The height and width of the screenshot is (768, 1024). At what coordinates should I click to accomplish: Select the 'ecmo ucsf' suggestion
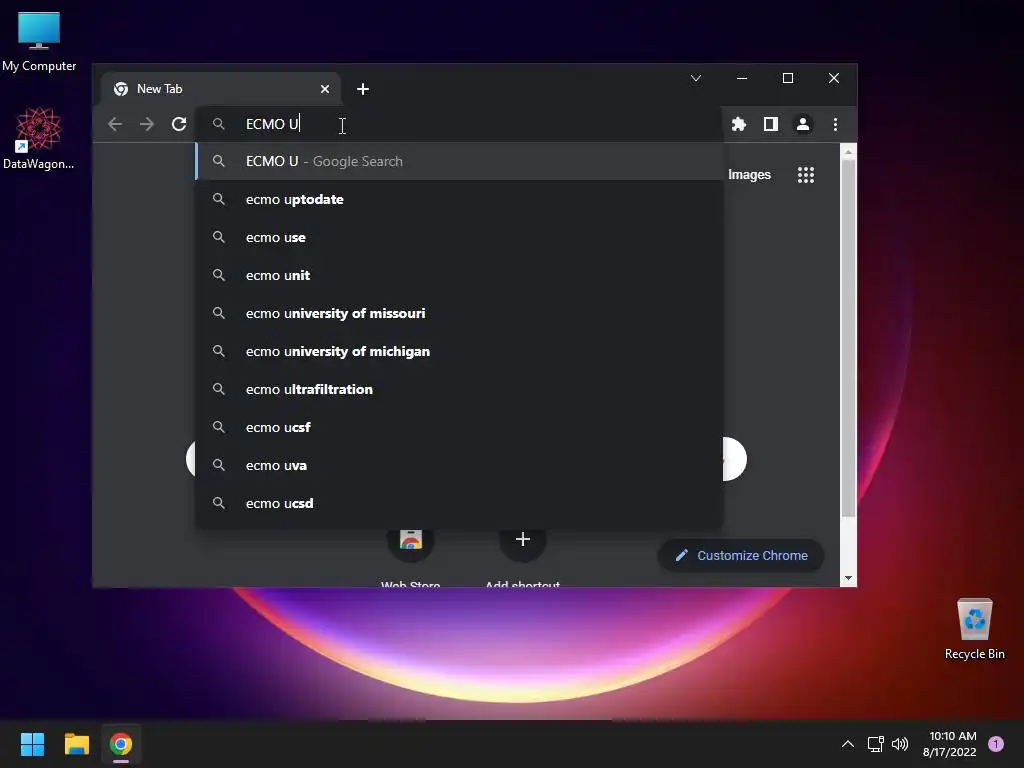460,427
